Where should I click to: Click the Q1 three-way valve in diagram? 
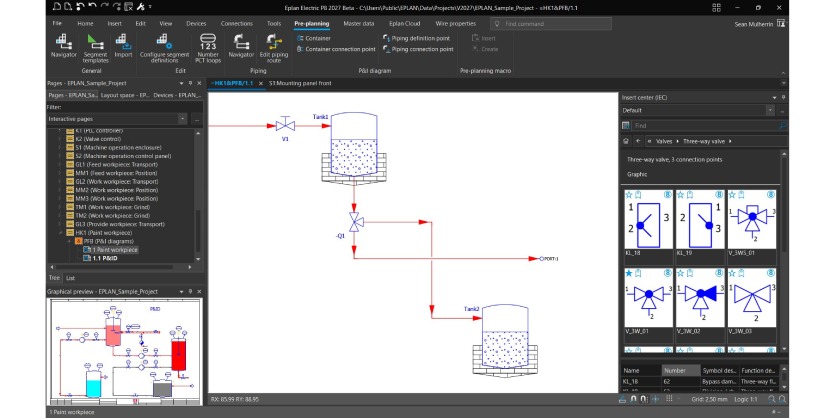(354, 221)
